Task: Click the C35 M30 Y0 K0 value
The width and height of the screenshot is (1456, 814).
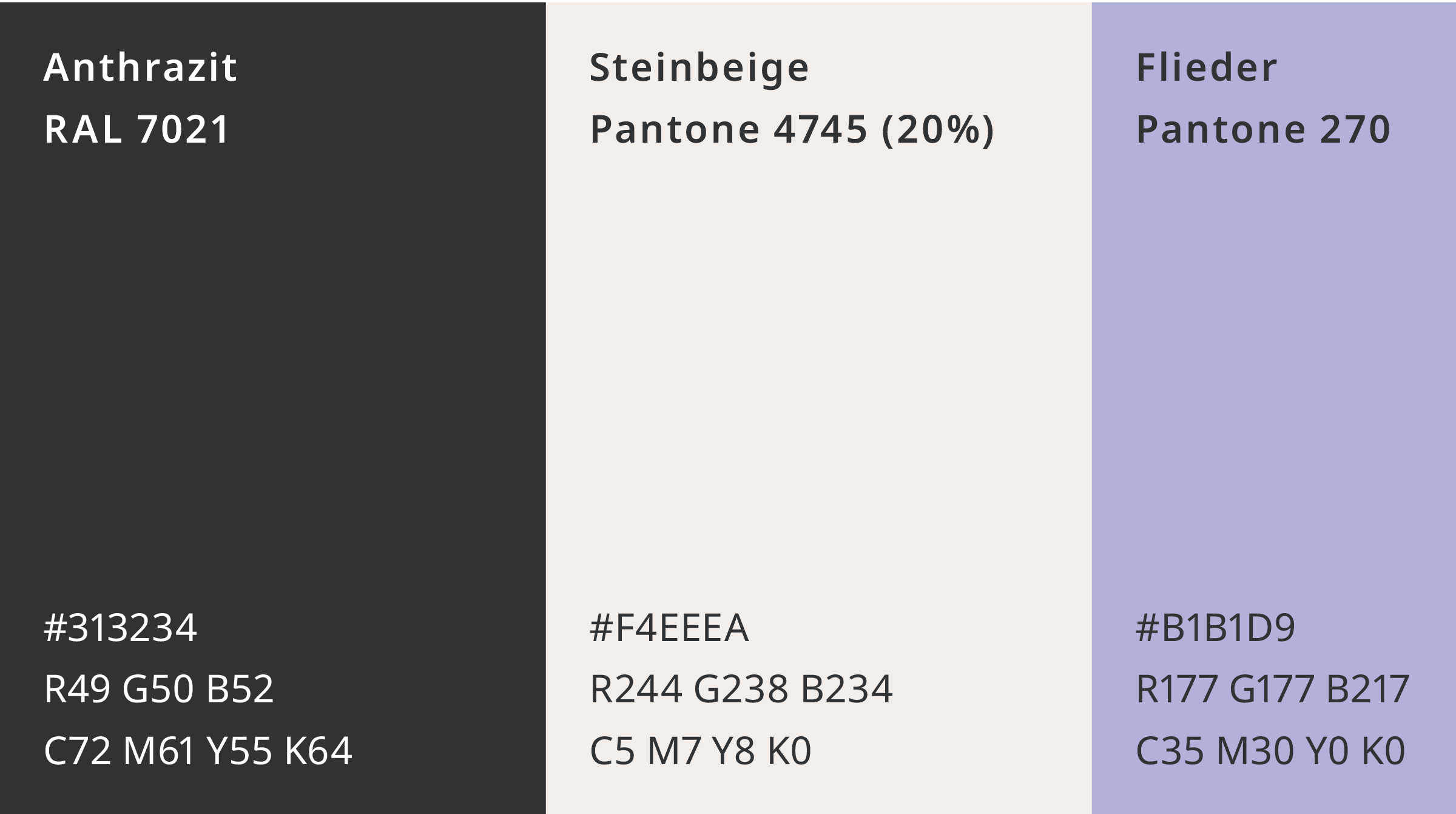Action: 1270,751
